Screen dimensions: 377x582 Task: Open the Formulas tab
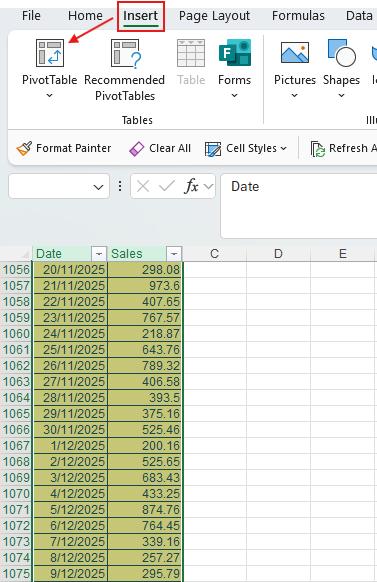click(x=298, y=16)
